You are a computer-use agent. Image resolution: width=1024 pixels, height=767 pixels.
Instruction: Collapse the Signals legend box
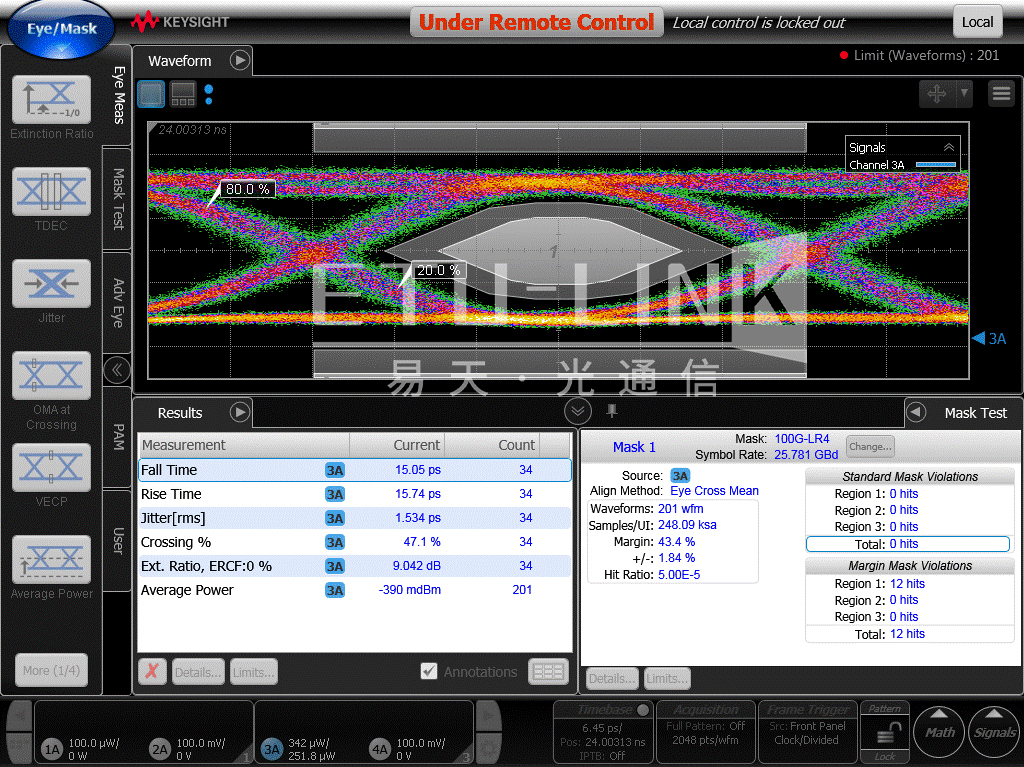point(948,147)
